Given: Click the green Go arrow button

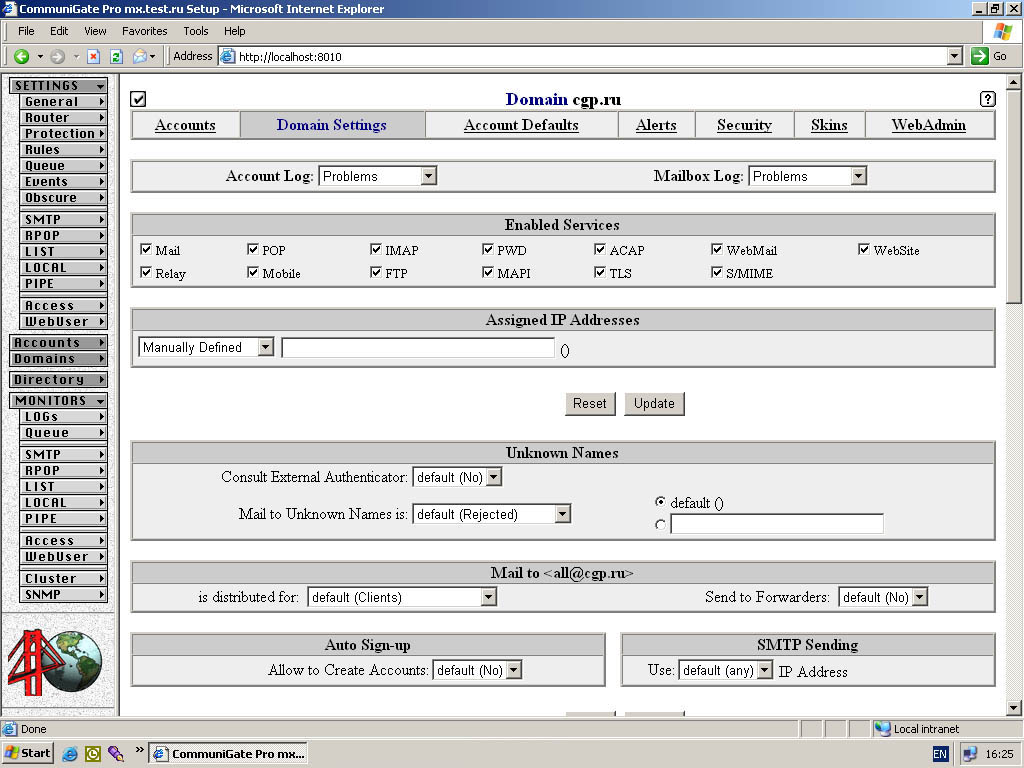Looking at the screenshot, I should pyautogui.click(x=980, y=56).
